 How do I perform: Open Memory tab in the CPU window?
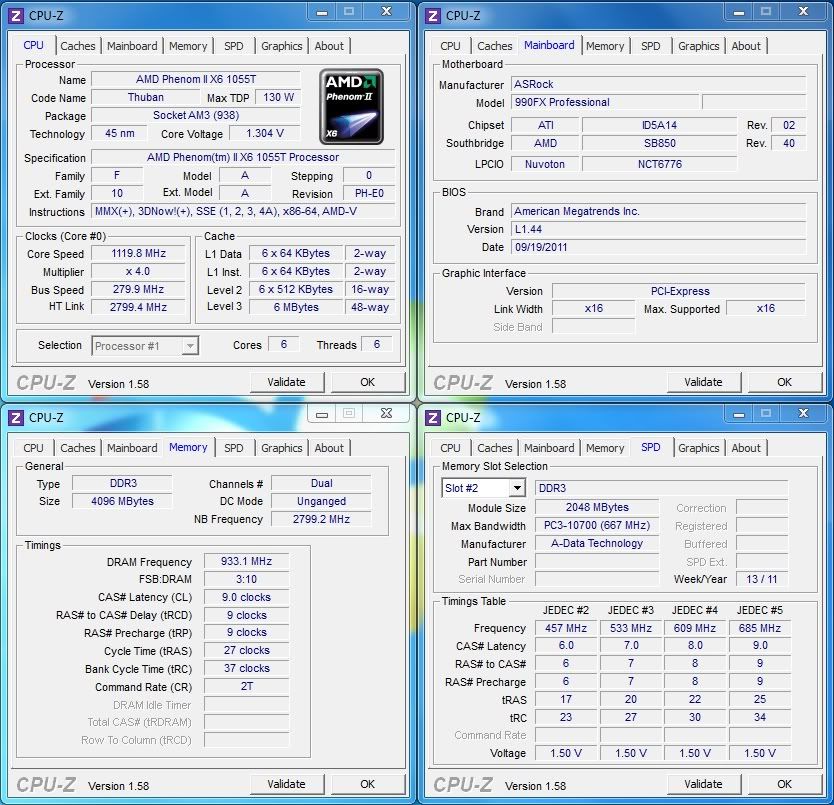(x=188, y=46)
